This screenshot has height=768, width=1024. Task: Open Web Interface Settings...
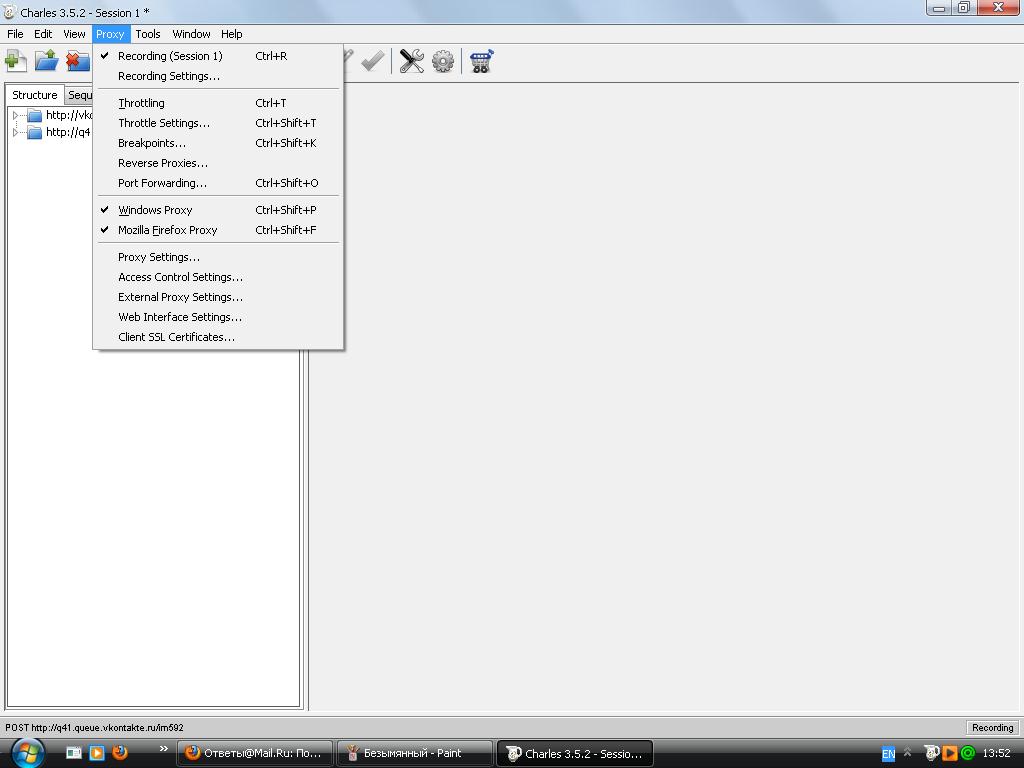click(x=218, y=317)
